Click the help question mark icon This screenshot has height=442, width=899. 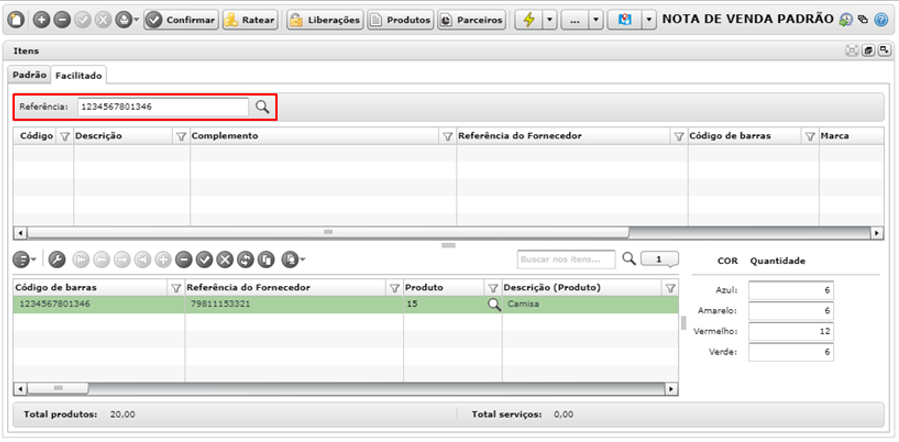pyautogui.click(x=881, y=20)
